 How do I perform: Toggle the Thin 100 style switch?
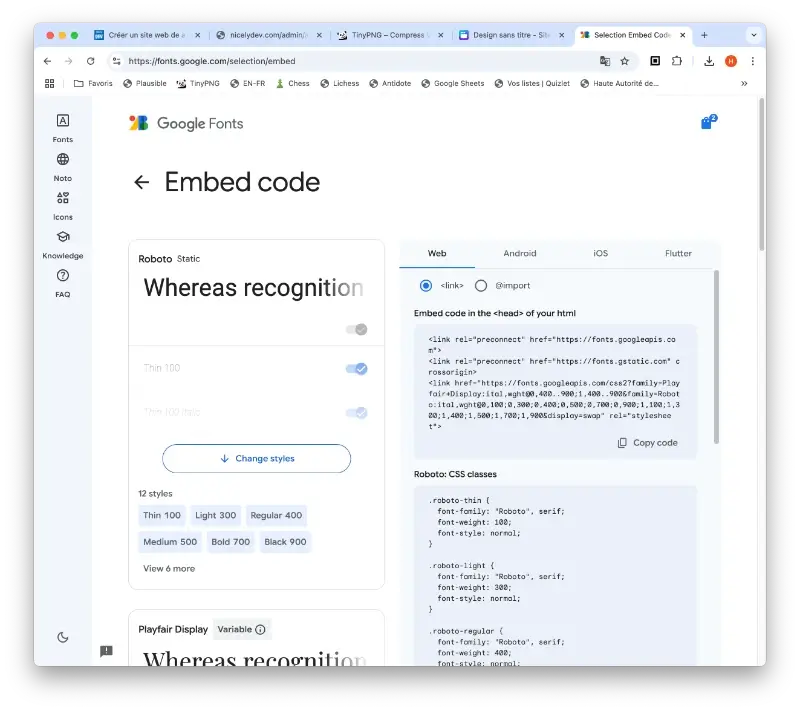coord(357,369)
